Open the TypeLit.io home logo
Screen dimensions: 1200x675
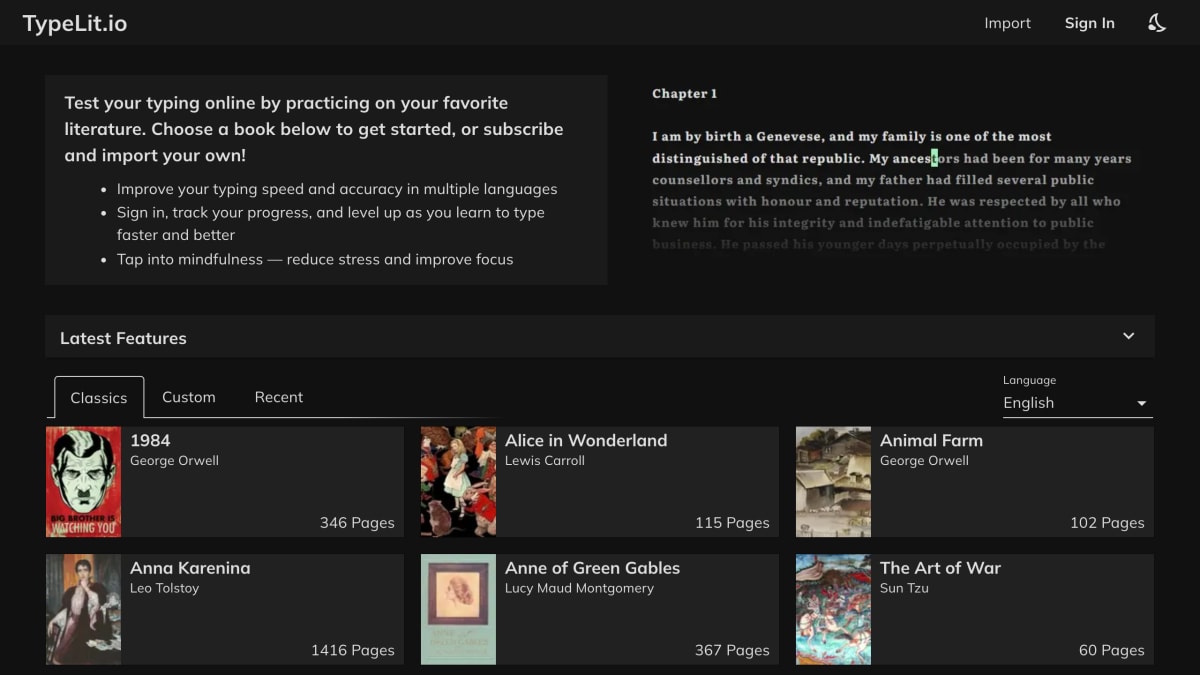click(x=75, y=23)
